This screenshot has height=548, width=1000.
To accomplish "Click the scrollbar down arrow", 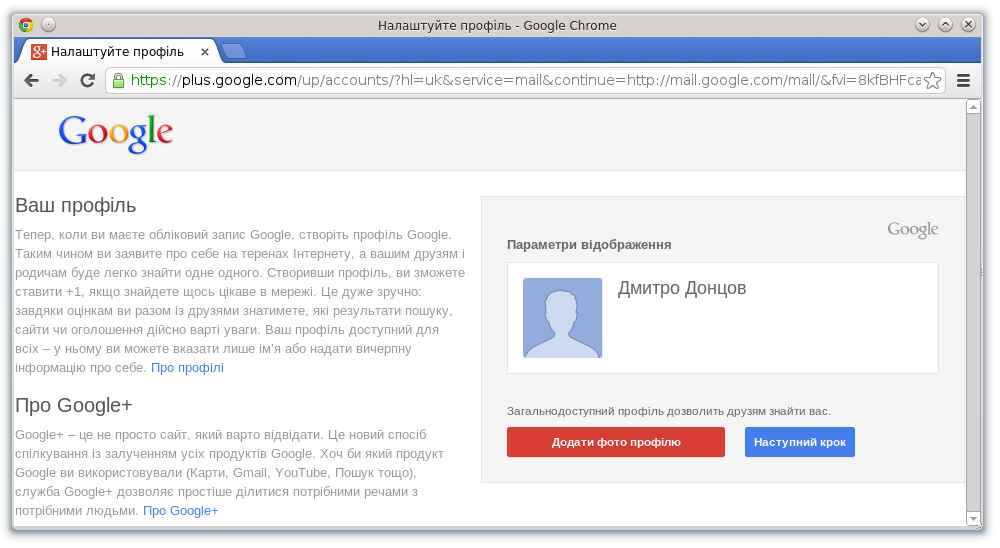I will (x=973, y=518).
